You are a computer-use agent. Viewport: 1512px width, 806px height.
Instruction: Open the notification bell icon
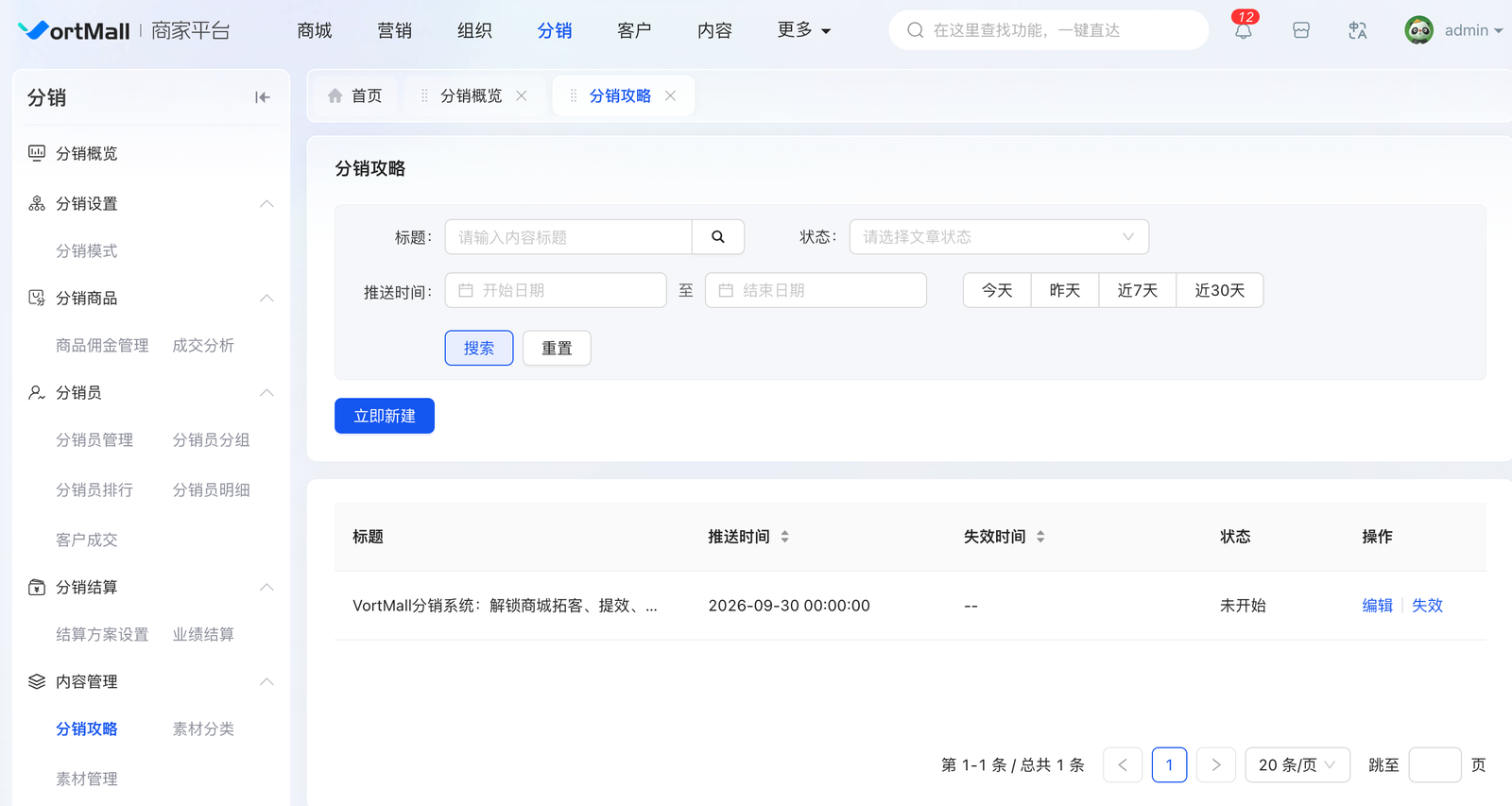pos(1243,31)
